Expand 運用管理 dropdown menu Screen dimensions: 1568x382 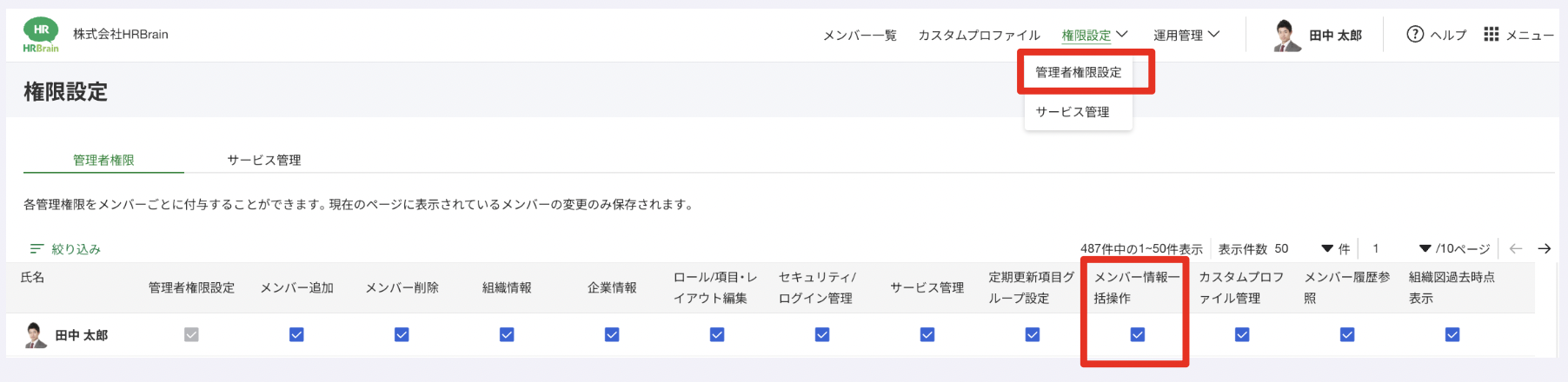tap(1186, 35)
